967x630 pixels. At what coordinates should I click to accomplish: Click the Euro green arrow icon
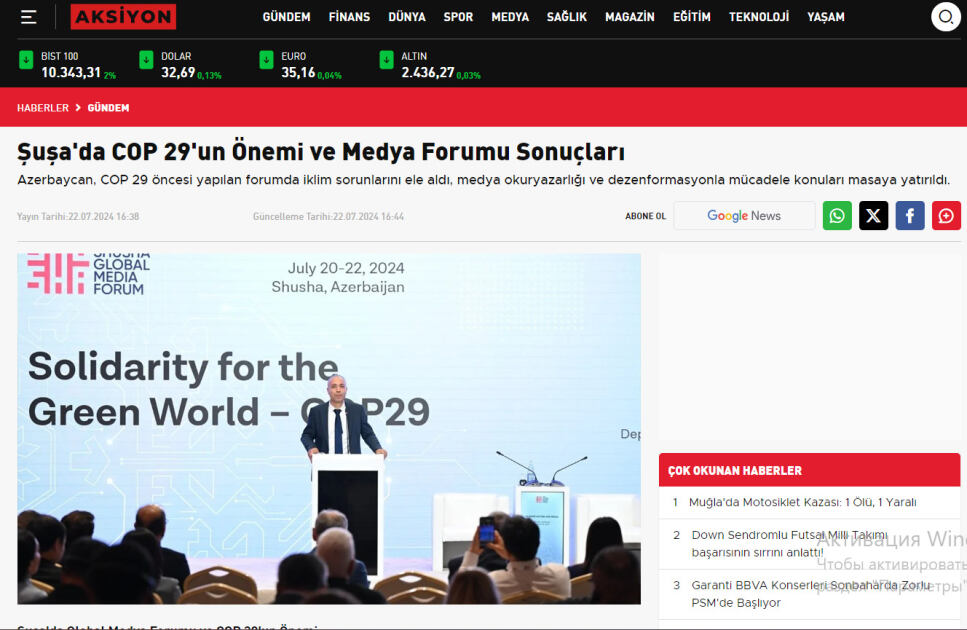click(x=266, y=60)
